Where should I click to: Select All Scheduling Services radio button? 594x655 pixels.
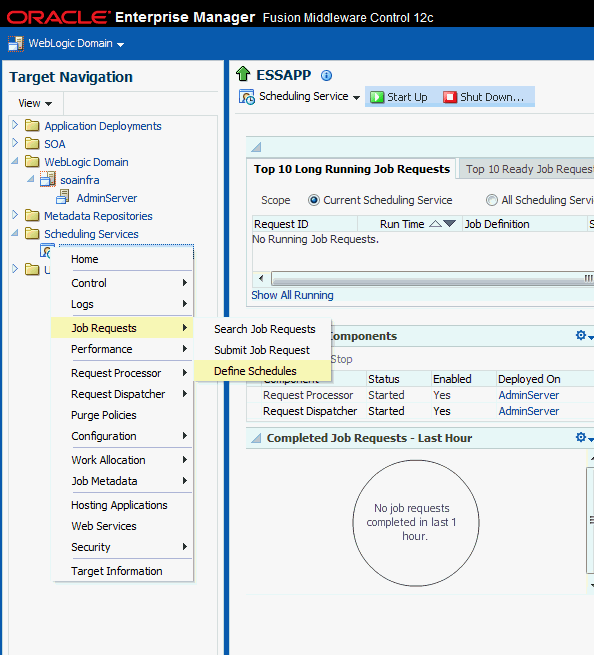click(492, 200)
